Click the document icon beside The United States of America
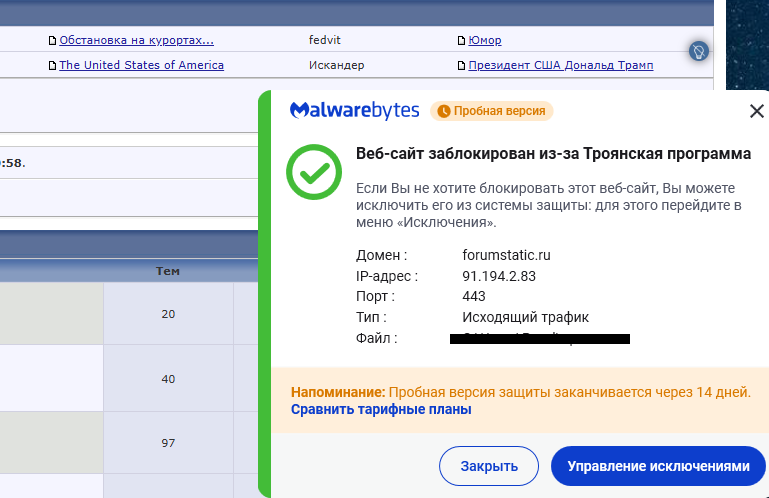Screen dimensions: 769x498 point(52,66)
